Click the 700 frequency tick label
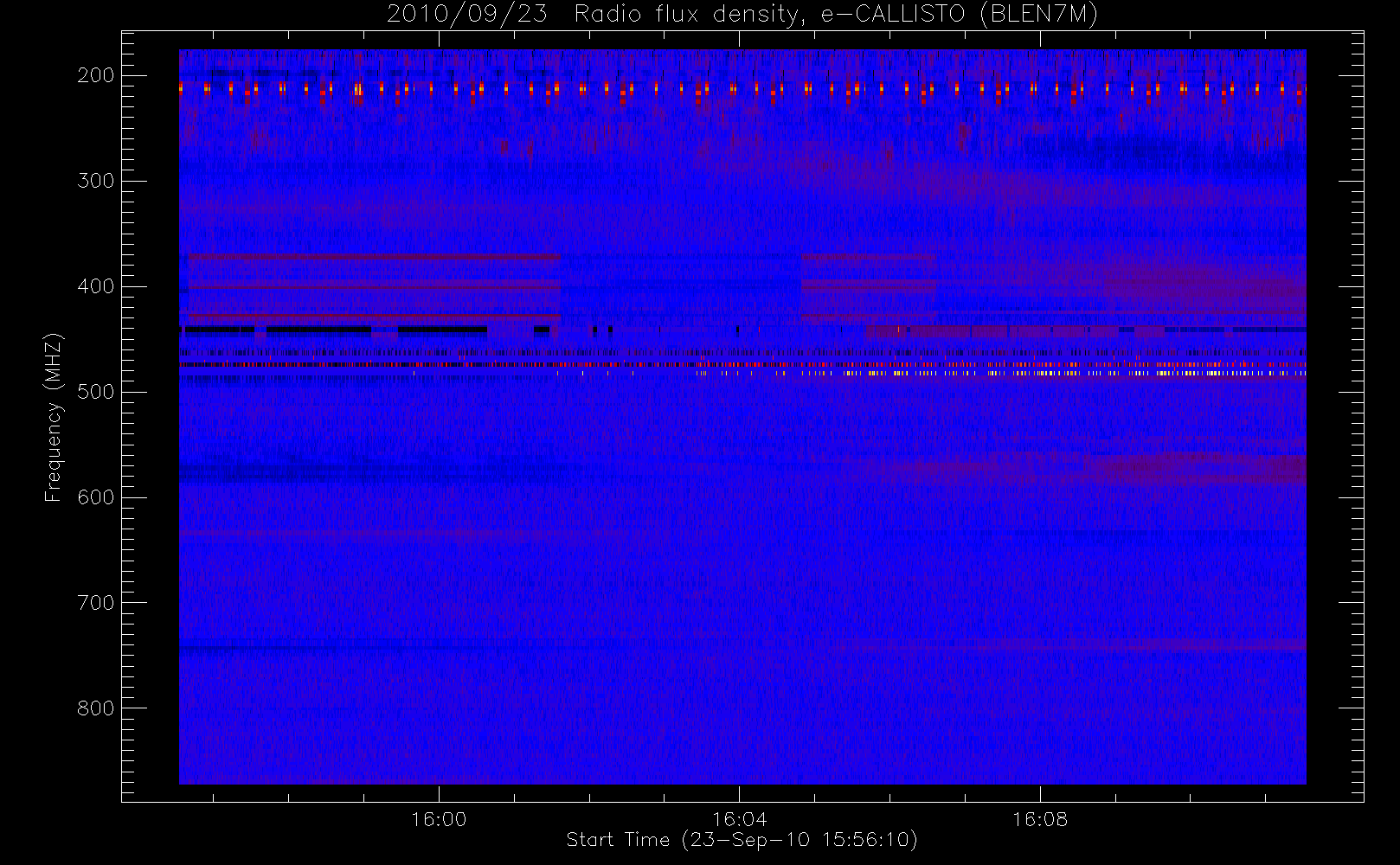This screenshot has height=865, width=1400. [95, 603]
